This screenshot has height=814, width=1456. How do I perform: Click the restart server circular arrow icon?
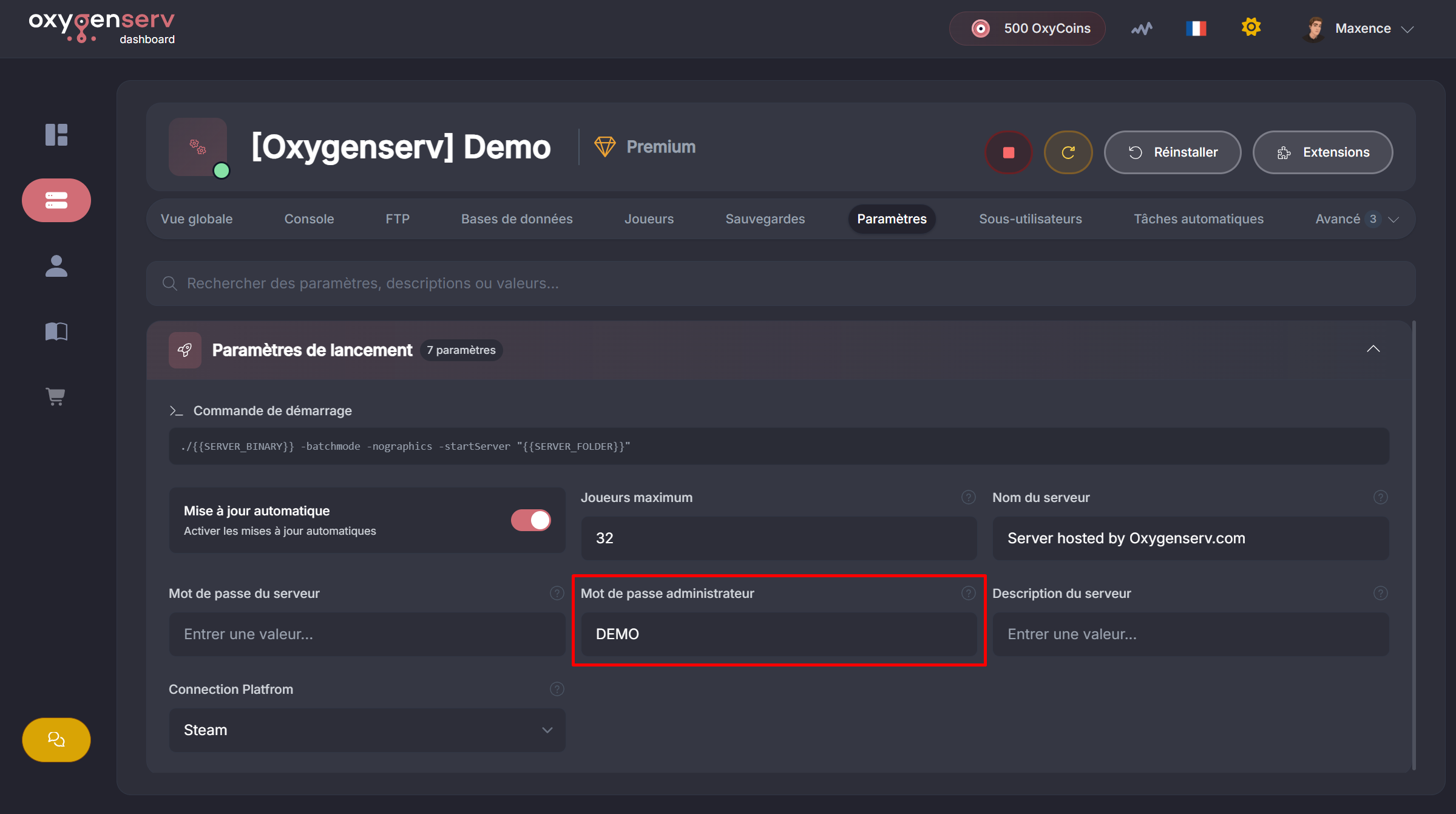coord(1068,152)
